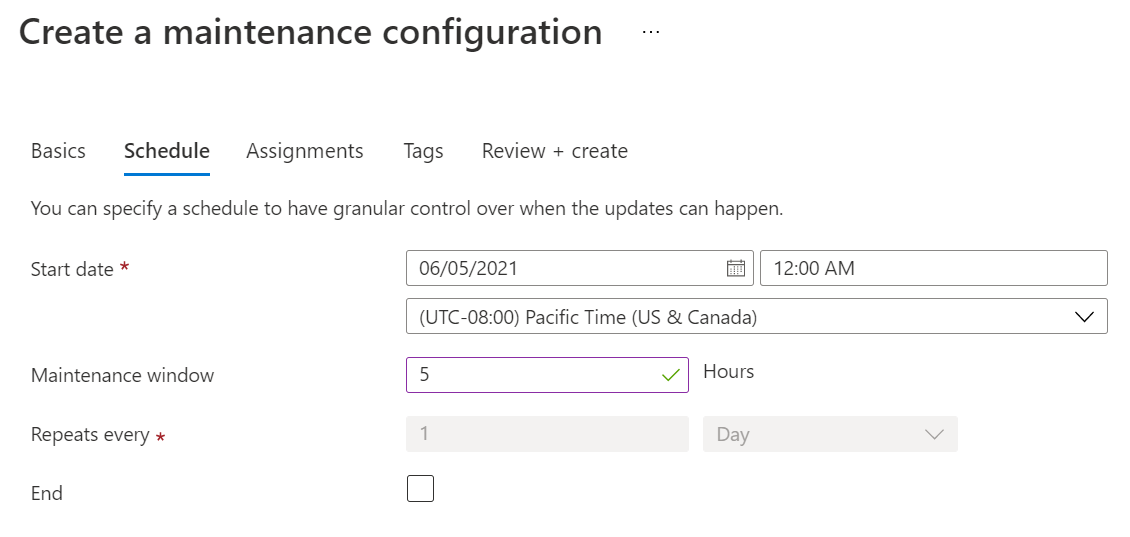The height and width of the screenshot is (537, 1130).
Task: Open the Day repeat interval dropdown
Action: click(830, 435)
